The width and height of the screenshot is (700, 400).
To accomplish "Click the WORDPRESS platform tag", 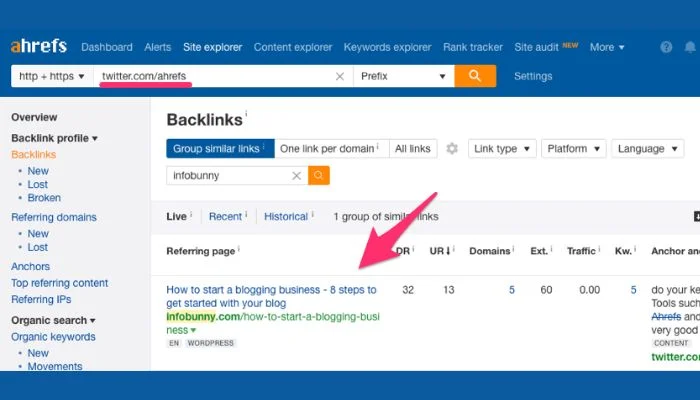I will (x=210, y=343).
